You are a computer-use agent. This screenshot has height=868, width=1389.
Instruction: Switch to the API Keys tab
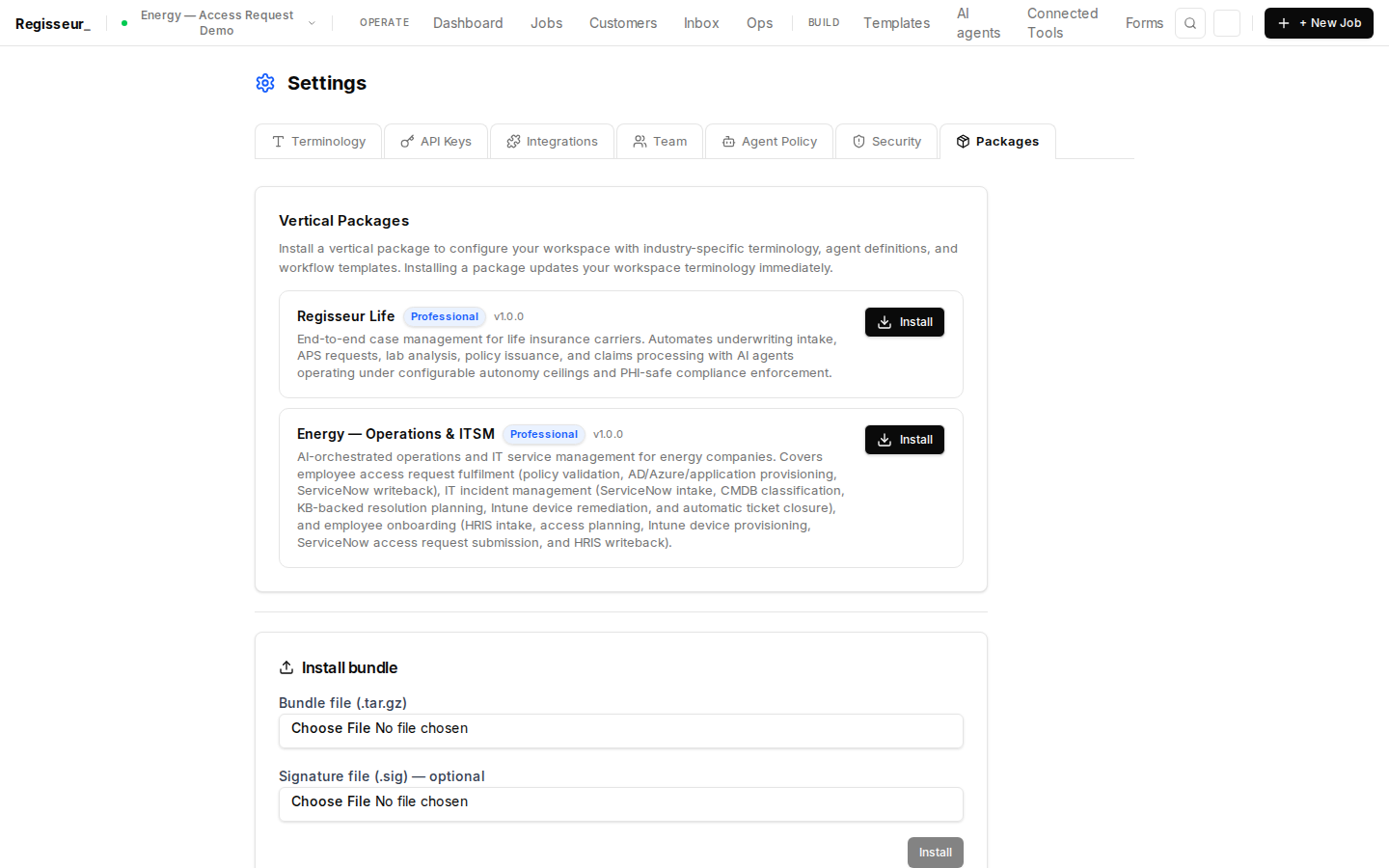(x=436, y=142)
